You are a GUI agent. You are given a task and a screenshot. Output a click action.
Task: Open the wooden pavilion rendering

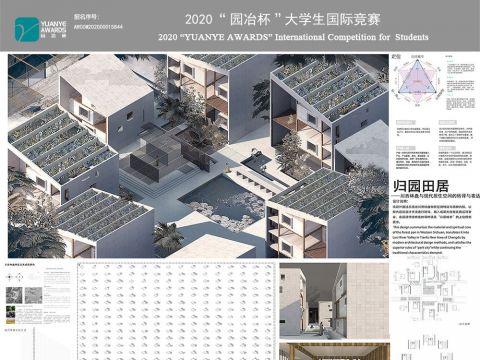click(x=334, y=351)
